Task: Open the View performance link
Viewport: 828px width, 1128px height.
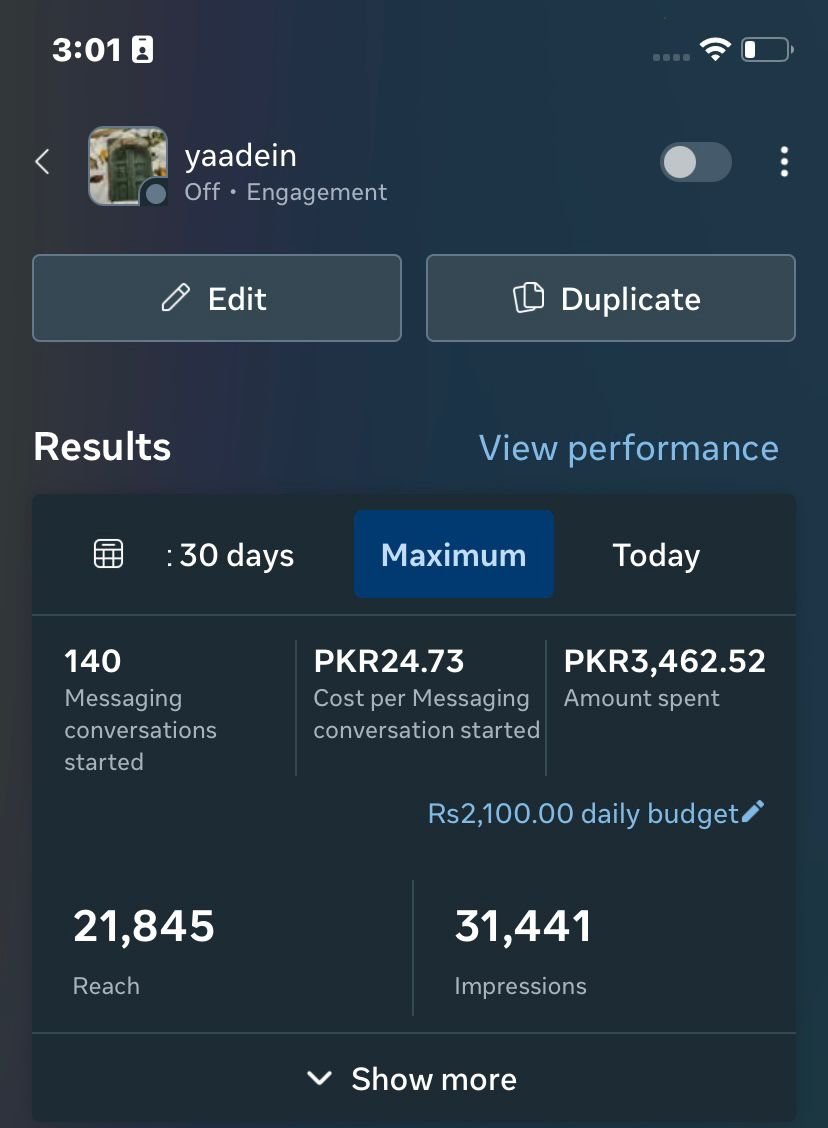Action: pyautogui.click(x=628, y=448)
